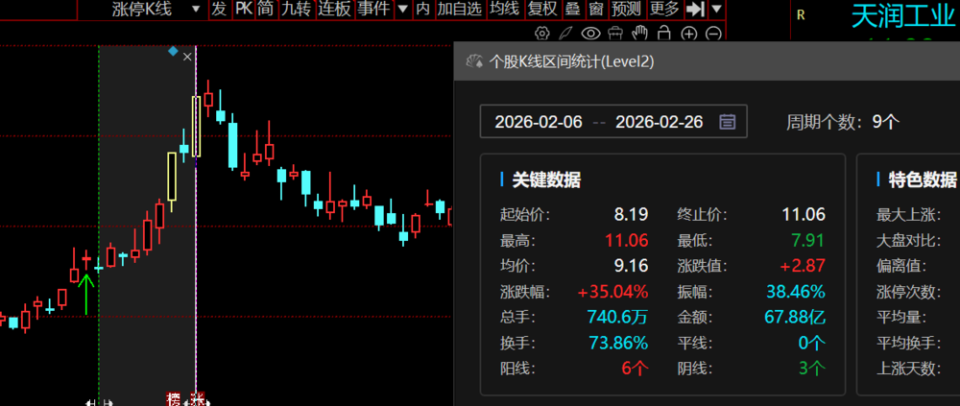The width and height of the screenshot is (960, 406).
Task: Click the 窗 window button
Action: point(595,9)
